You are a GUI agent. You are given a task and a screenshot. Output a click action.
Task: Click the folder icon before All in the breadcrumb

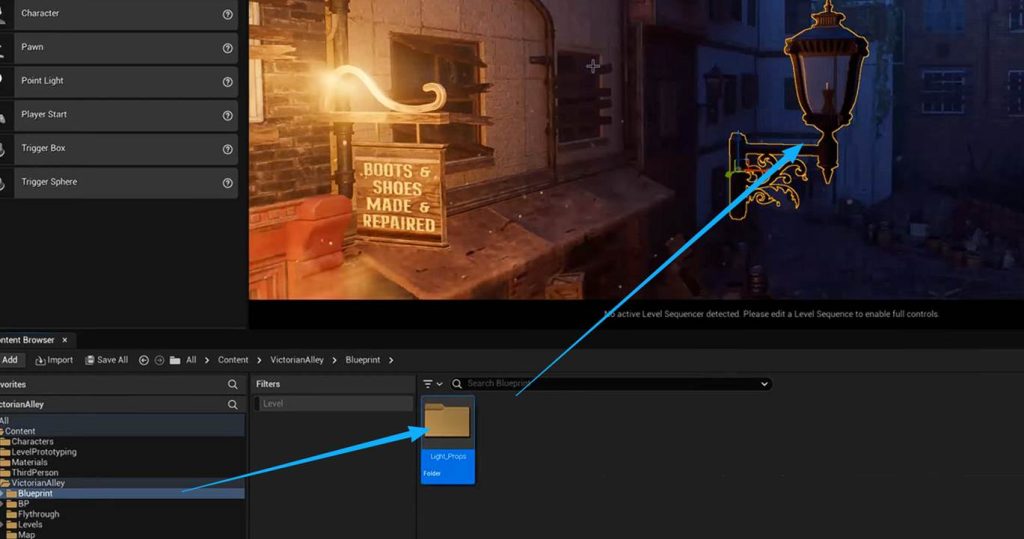coord(175,360)
